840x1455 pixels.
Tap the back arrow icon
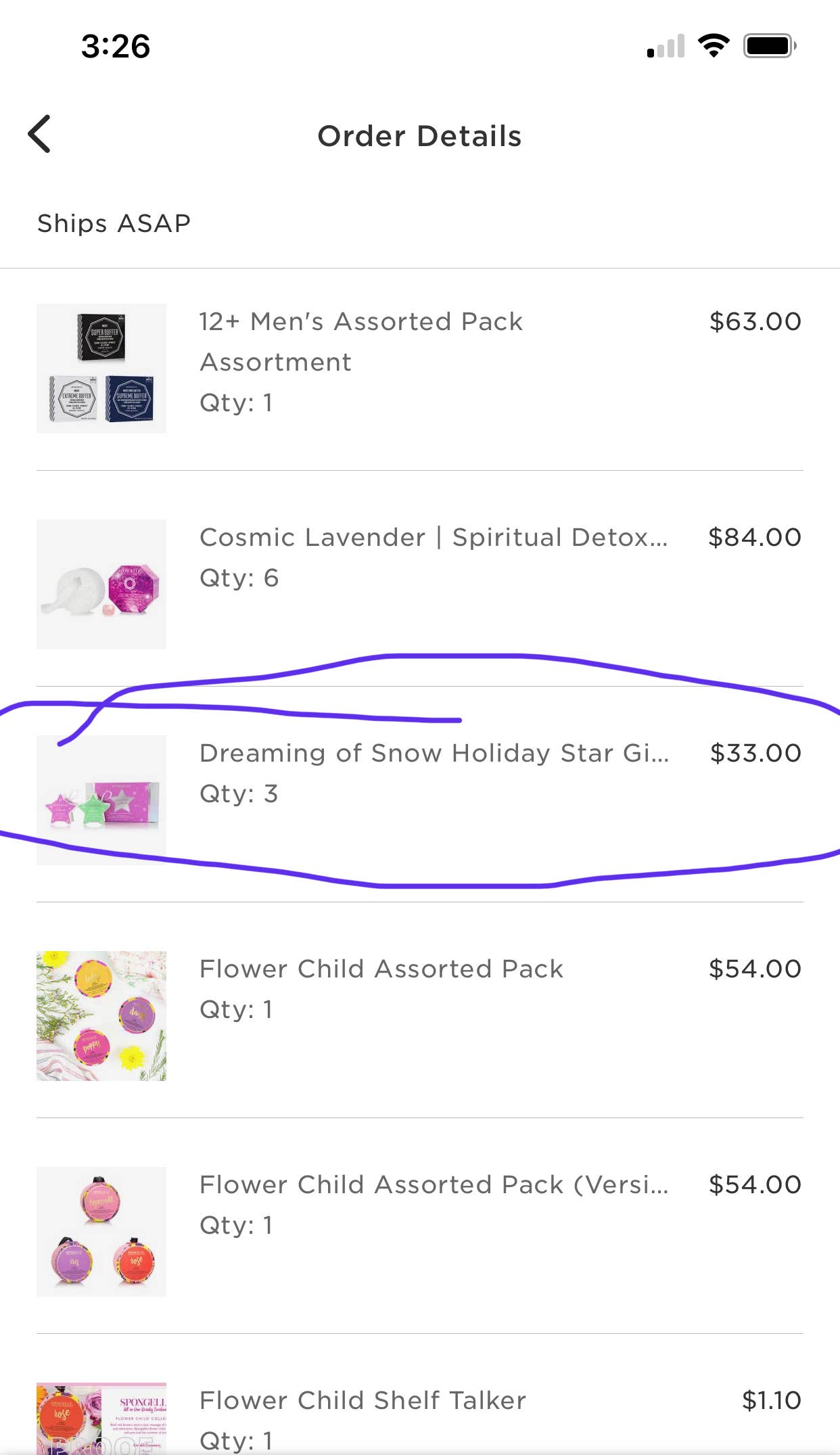pos(40,134)
